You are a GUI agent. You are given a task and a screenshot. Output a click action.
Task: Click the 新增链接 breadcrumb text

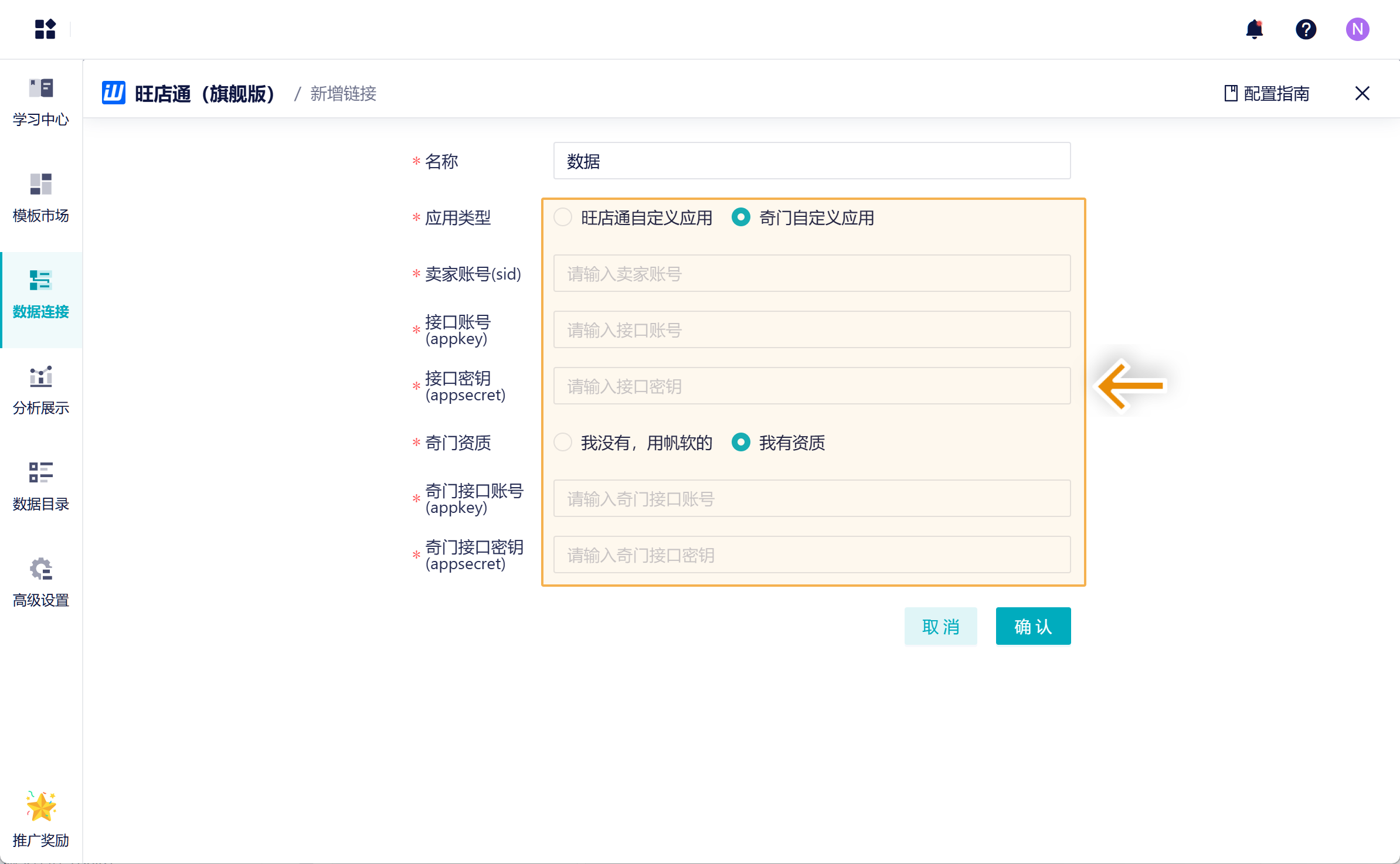344,94
